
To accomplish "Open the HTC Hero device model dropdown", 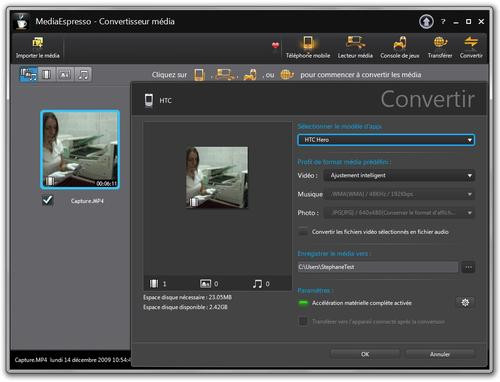I will (386, 140).
